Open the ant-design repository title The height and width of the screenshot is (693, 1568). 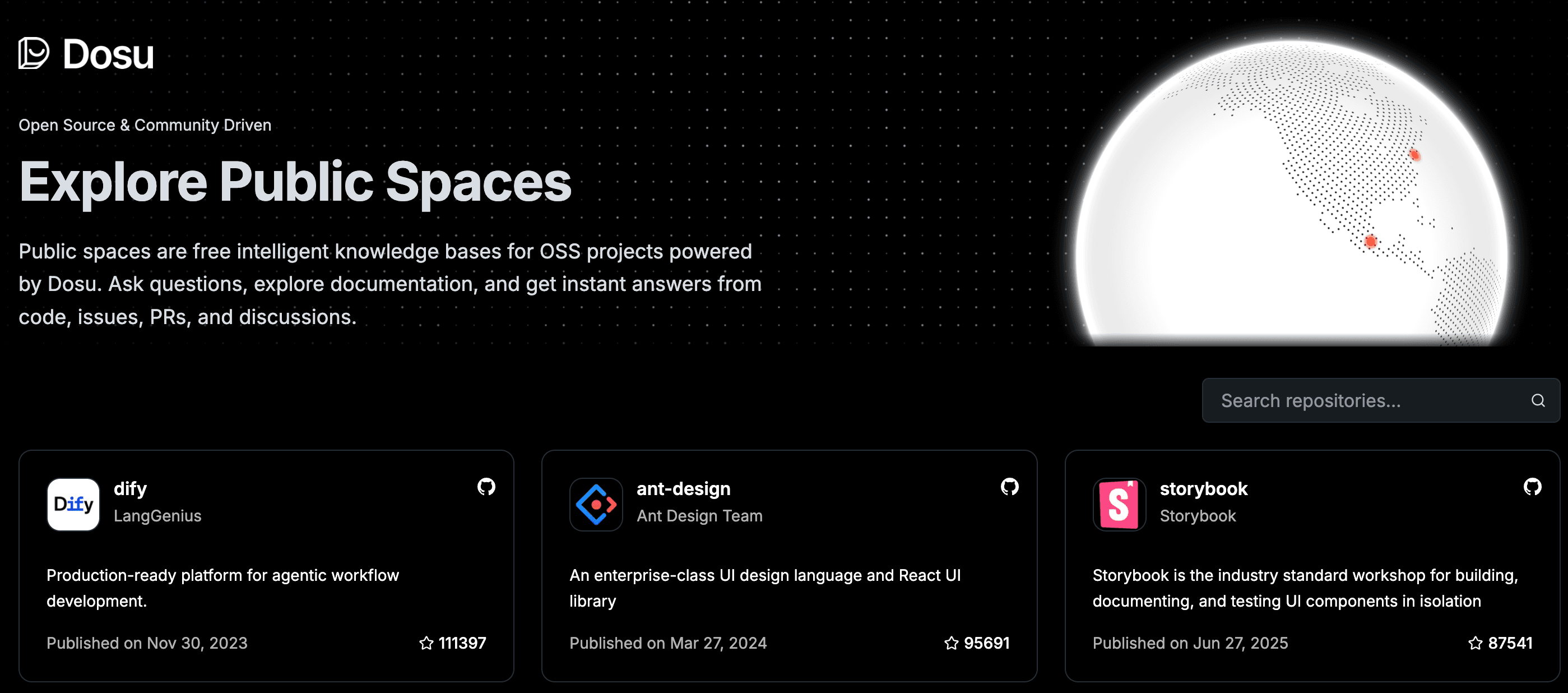[683, 488]
